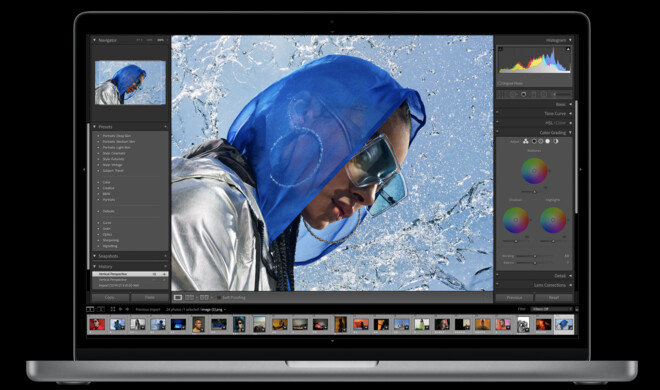Switch to Loupe view in toolbar
This screenshot has height=390, width=660.
178,297
